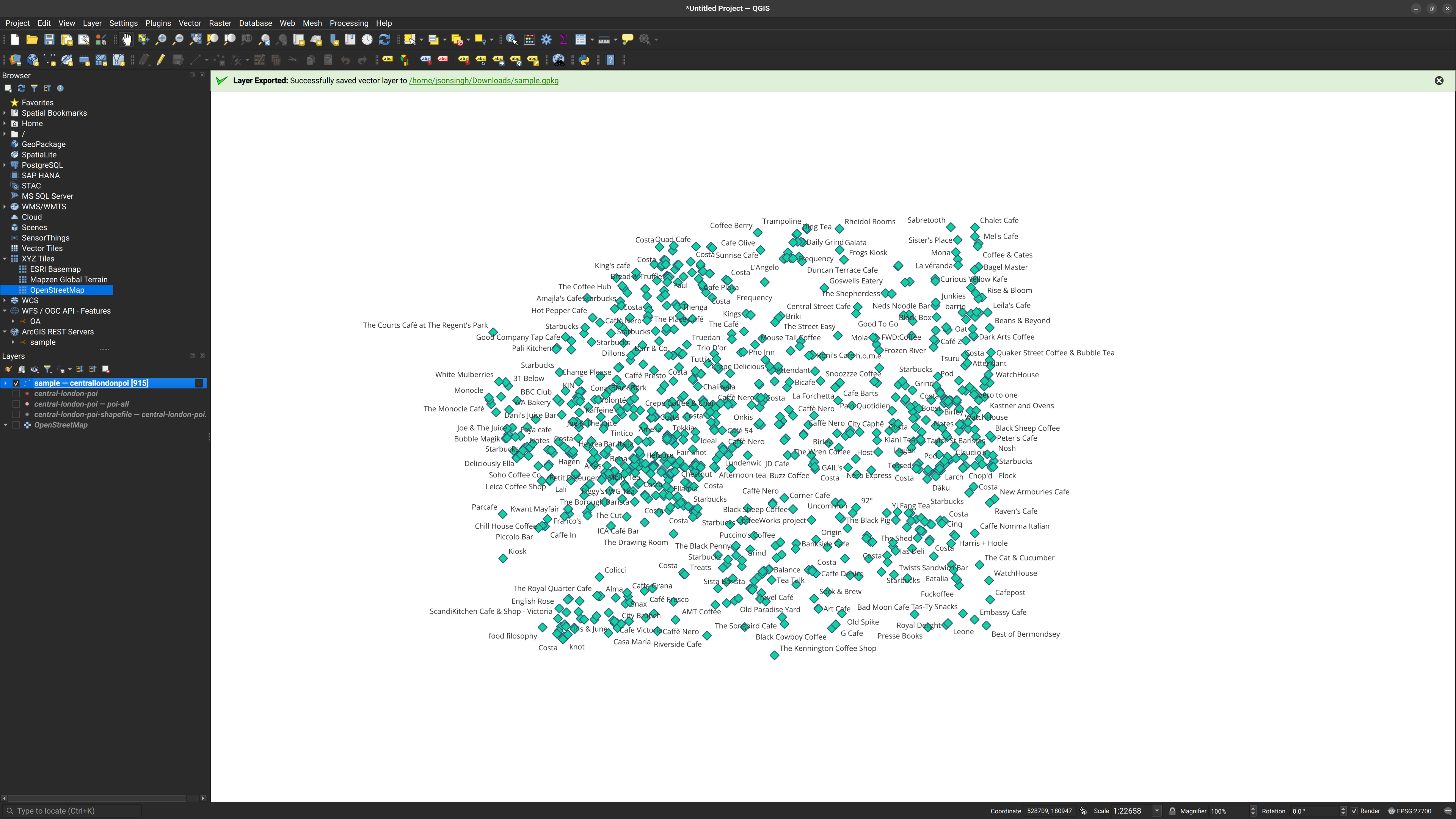
Task: Toggle editing with the yellow pencil icon
Action: click(161, 60)
